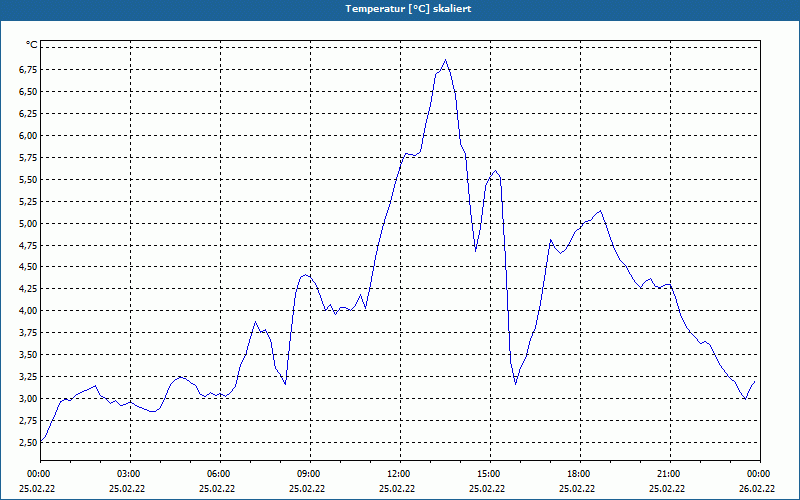
Task: Click the 6,00 value on the y-axis
Action: pos(28,135)
